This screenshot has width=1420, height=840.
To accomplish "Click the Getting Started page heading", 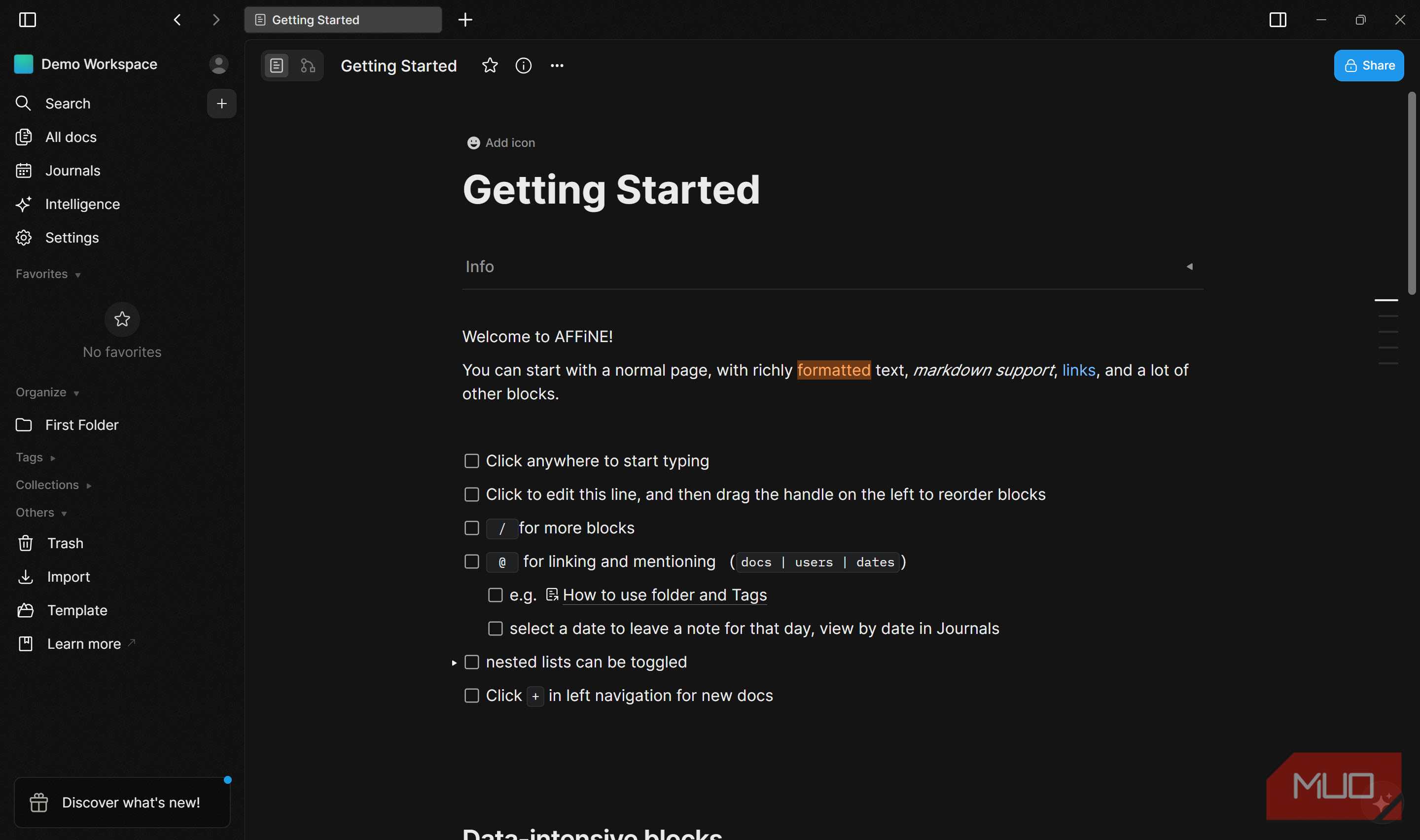I will (x=611, y=190).
